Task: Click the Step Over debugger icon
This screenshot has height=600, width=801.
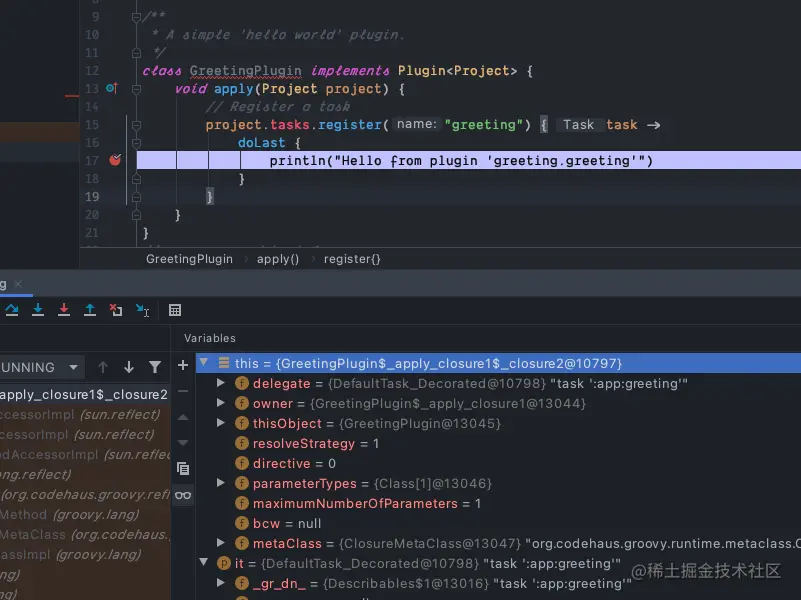Action: (12, 310)
